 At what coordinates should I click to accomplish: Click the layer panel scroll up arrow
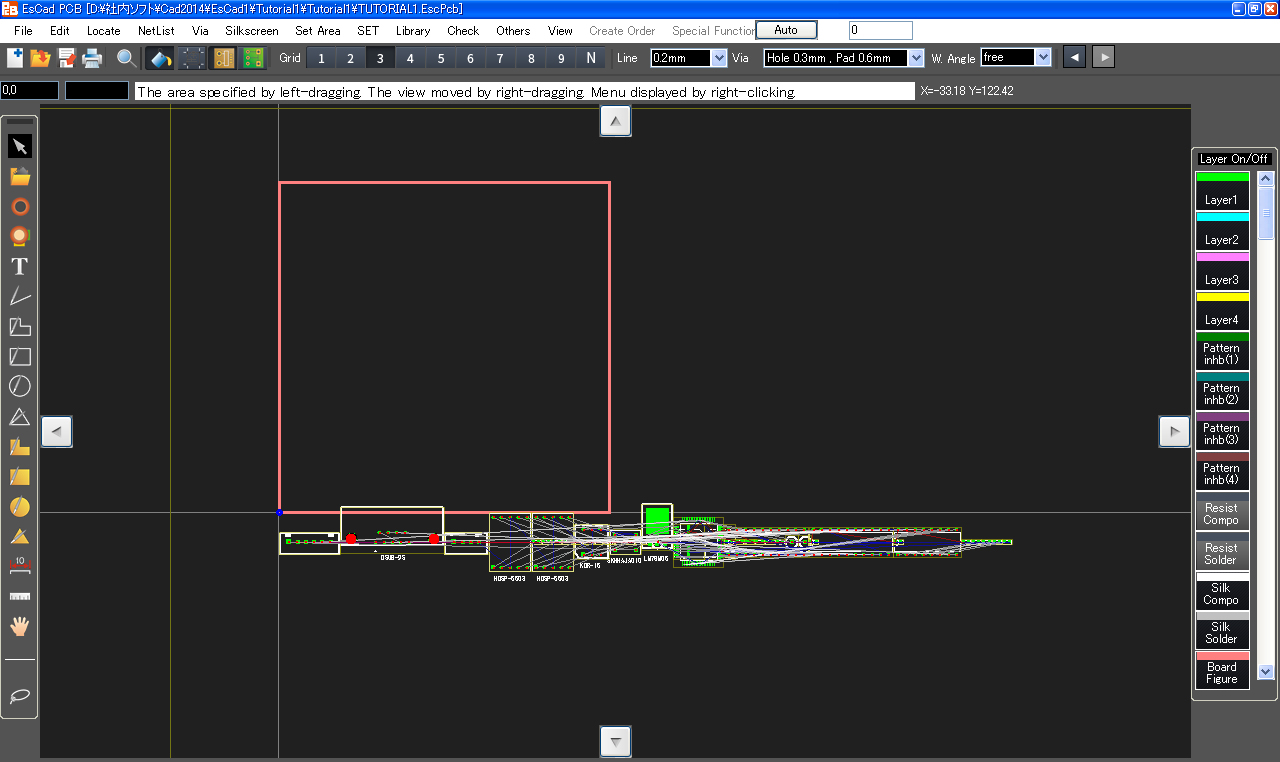click(1266, 179)
